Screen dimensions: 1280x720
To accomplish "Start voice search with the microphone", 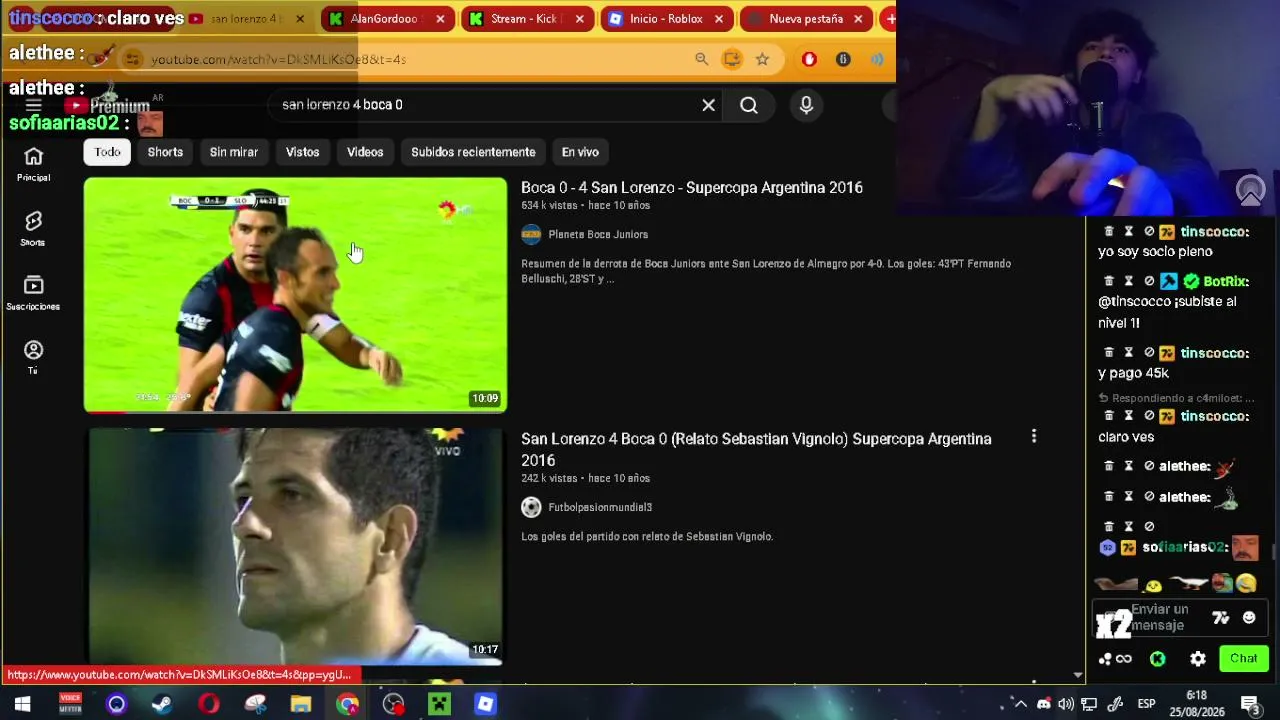I will (x=806, y=105).
